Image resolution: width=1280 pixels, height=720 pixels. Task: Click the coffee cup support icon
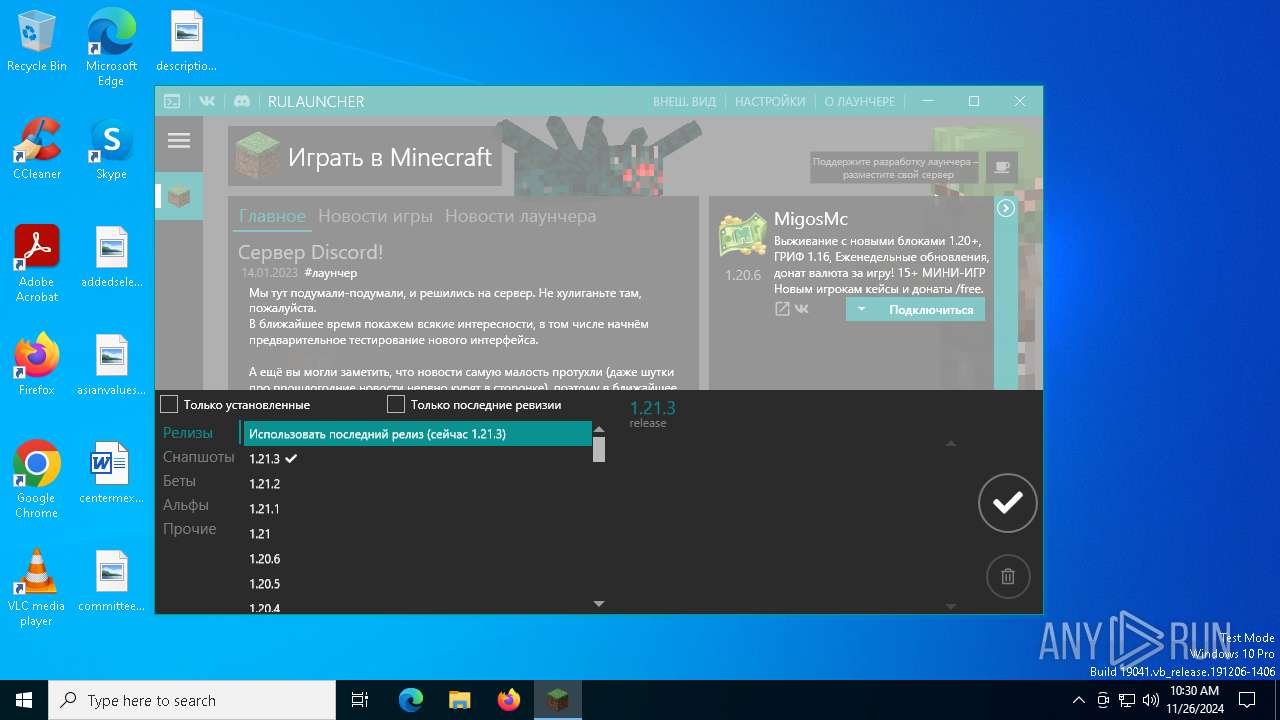pyautogui.click(x=1002, y=167)
